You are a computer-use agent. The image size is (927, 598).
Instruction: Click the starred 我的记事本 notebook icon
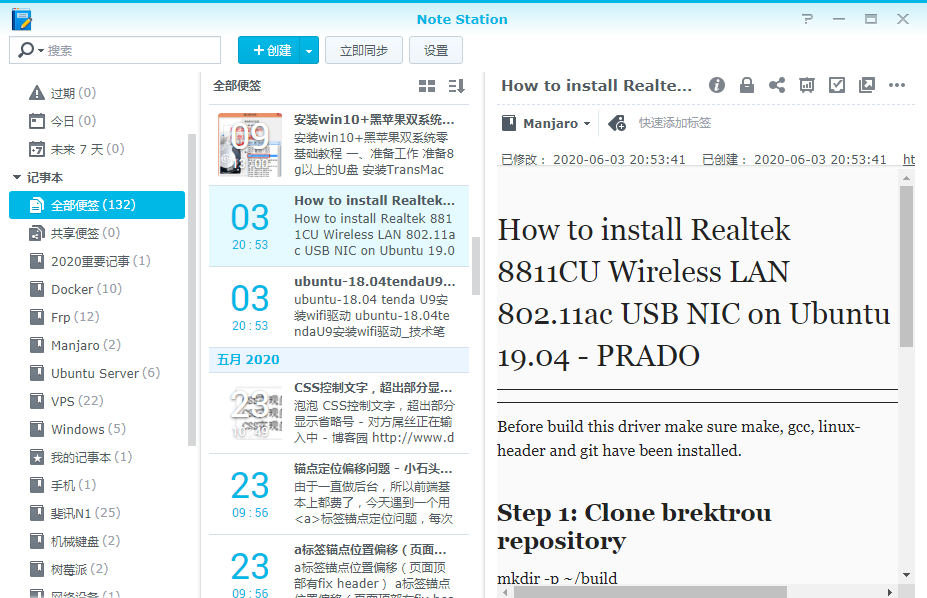37,457
